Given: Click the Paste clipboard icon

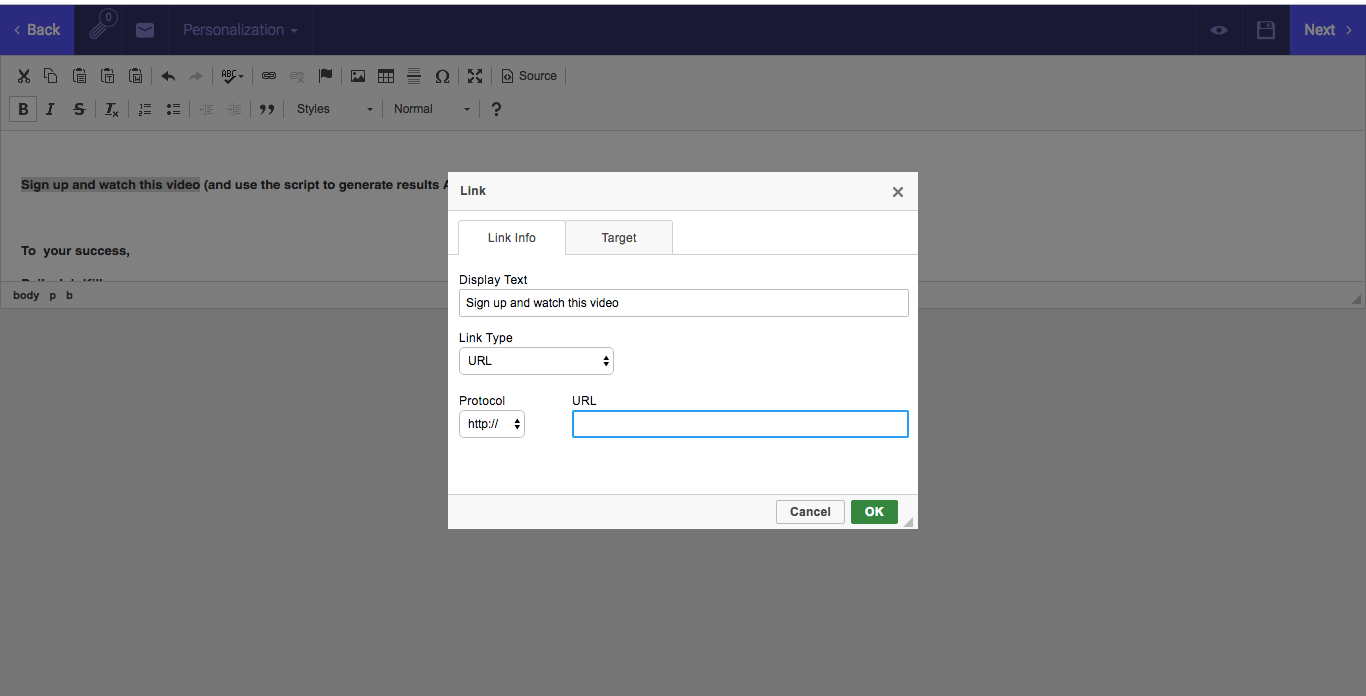Looking at the screenshot, I should click(x=79, y=76).
